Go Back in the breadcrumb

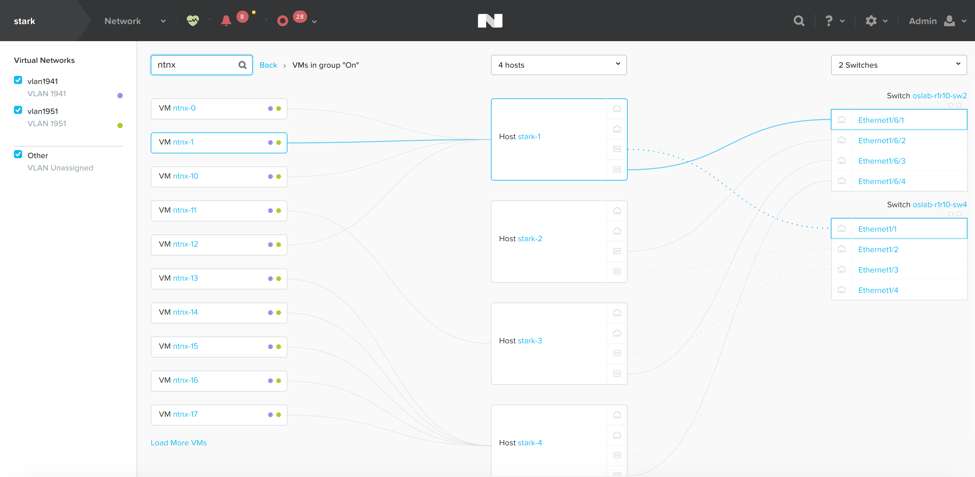click(268, 65)
